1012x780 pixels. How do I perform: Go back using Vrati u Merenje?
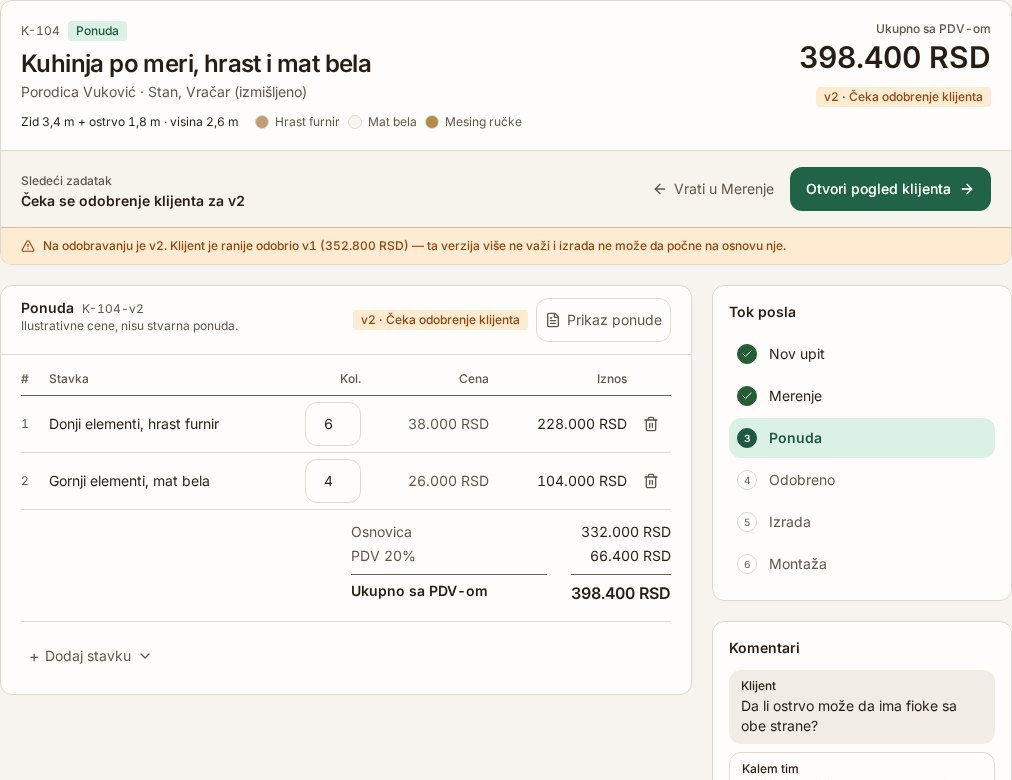click(x=713, y=189)
